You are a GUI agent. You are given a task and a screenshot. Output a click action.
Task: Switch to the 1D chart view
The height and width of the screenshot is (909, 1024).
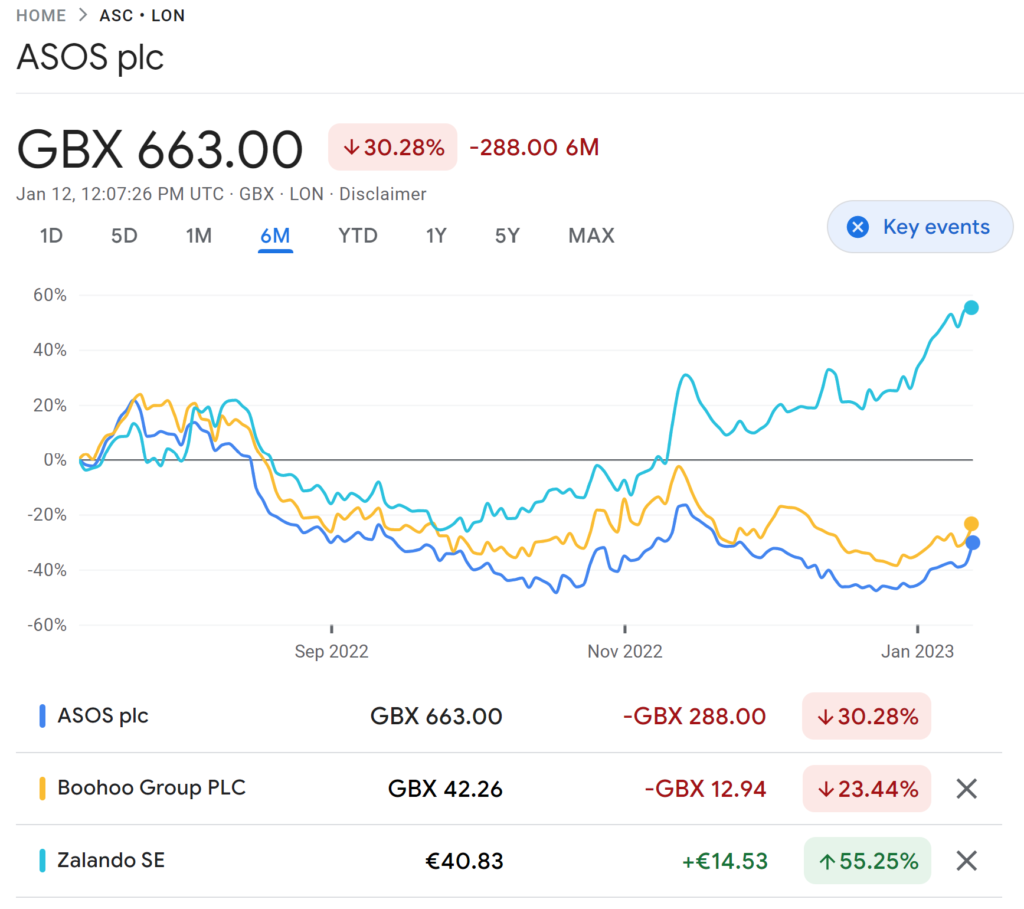tap(50, 236)
